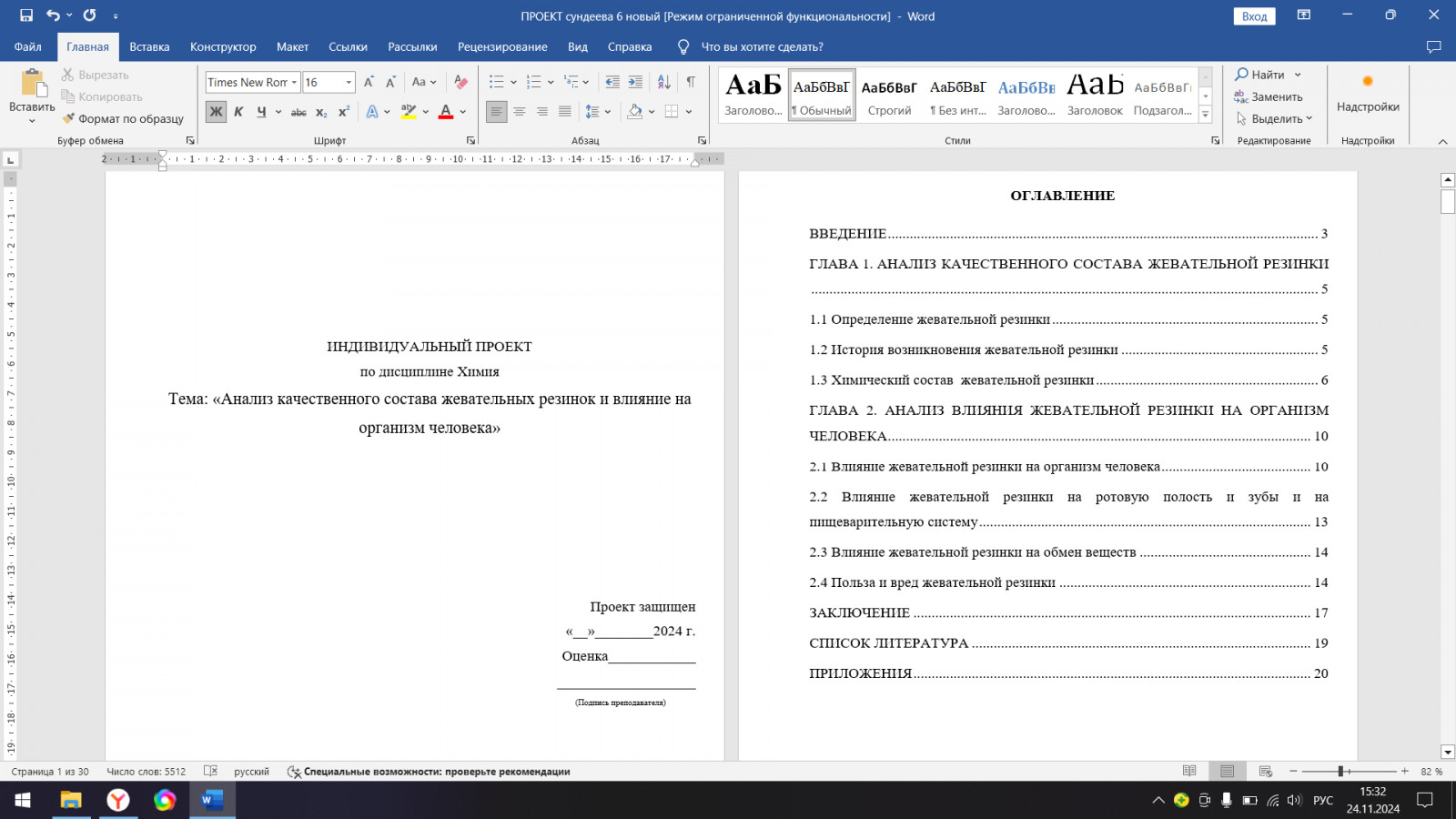The width and height of the screenshot is (1456, 819).
Task: Click the Вход sign-in button
Action: (1254, 16)
